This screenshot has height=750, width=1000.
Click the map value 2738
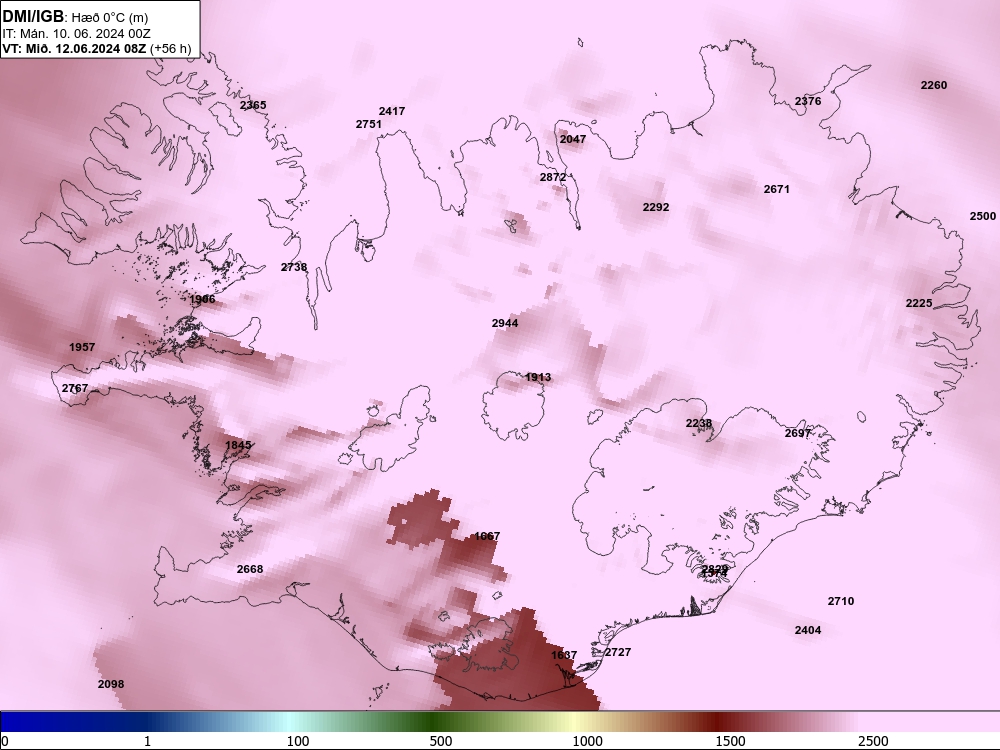(294, 267)
